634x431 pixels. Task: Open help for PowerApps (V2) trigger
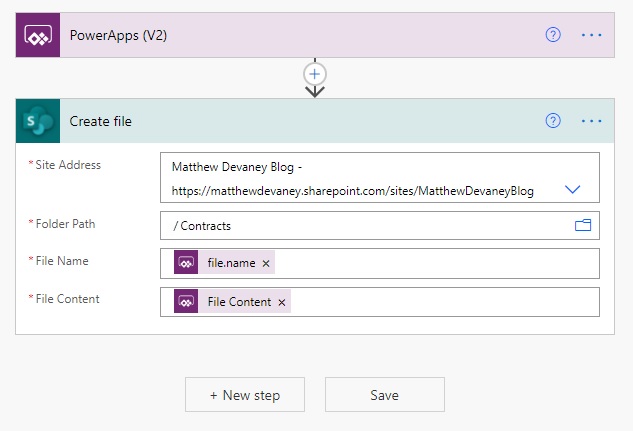pos(553,35)
